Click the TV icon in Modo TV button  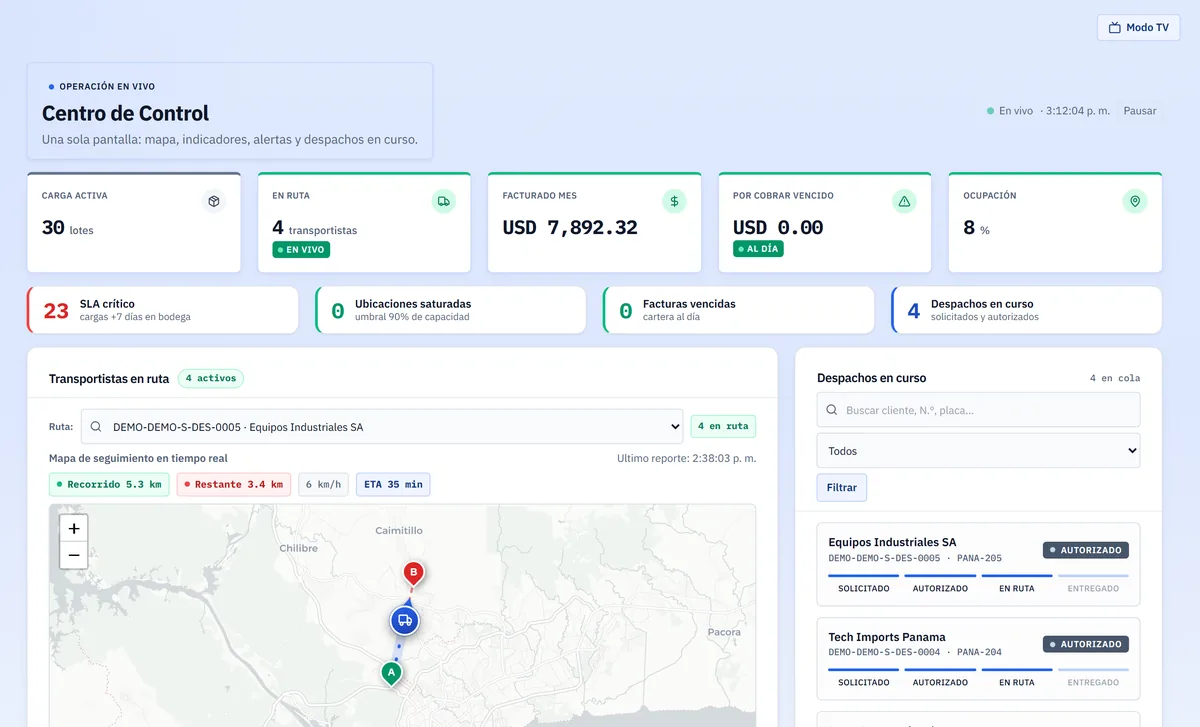1115,28
